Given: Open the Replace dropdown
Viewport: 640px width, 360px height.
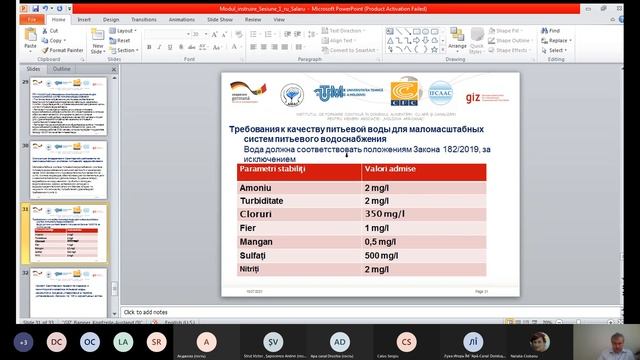Looking at the screenshot, I should (556, 40).
